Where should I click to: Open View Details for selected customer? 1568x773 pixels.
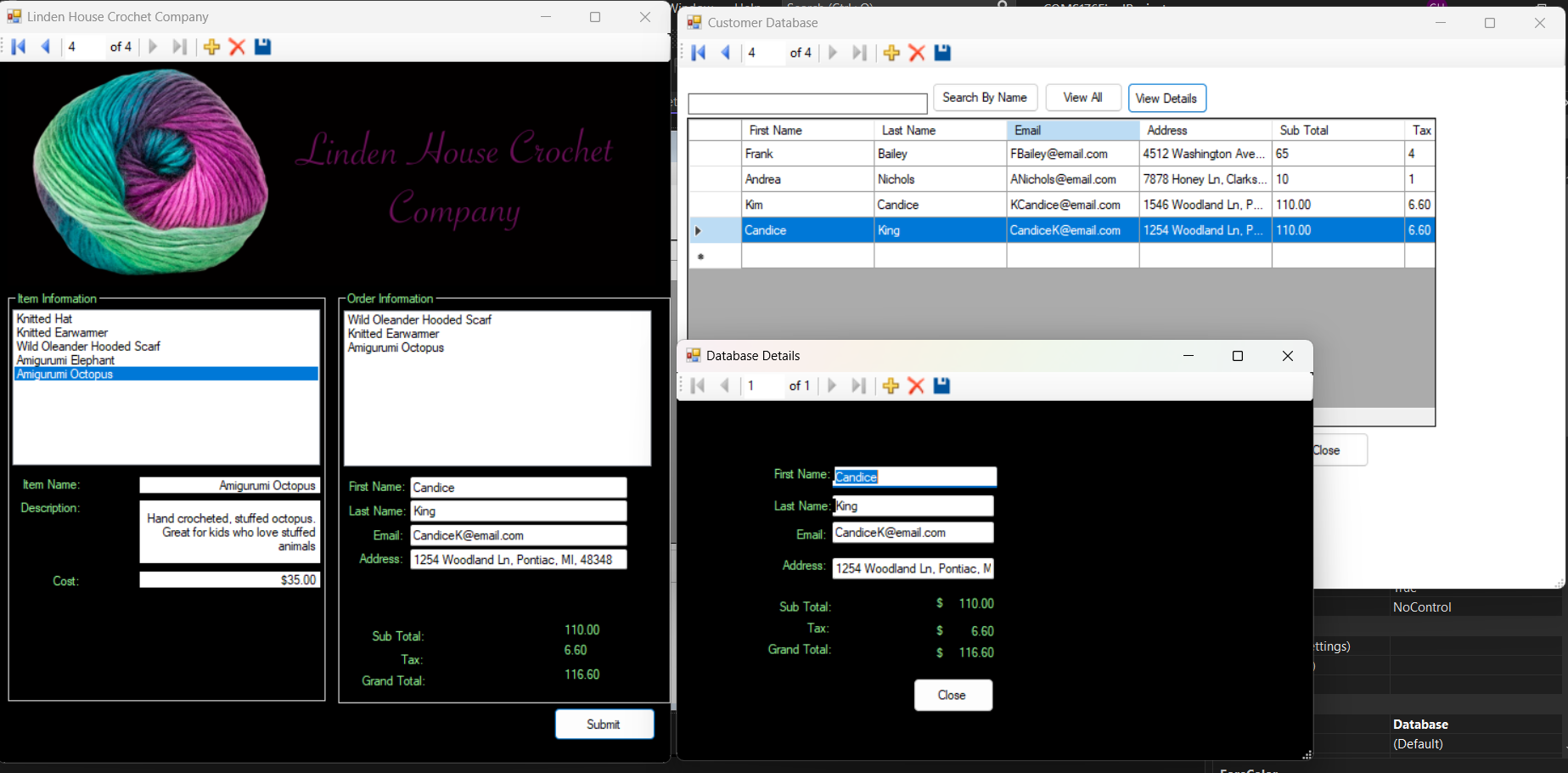pyautogui.click(x=1166, y=99)
